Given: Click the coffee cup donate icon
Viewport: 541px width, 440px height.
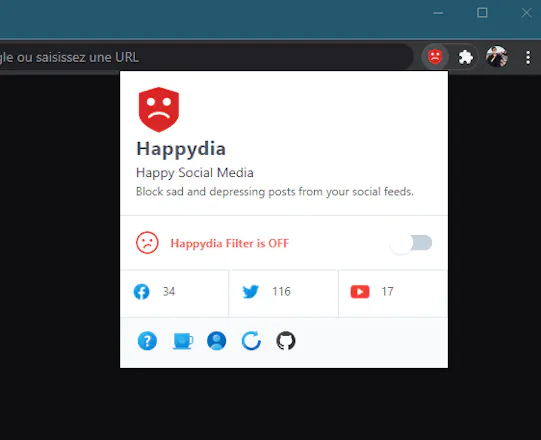Looking at the screenshot, I should point(183,341).
